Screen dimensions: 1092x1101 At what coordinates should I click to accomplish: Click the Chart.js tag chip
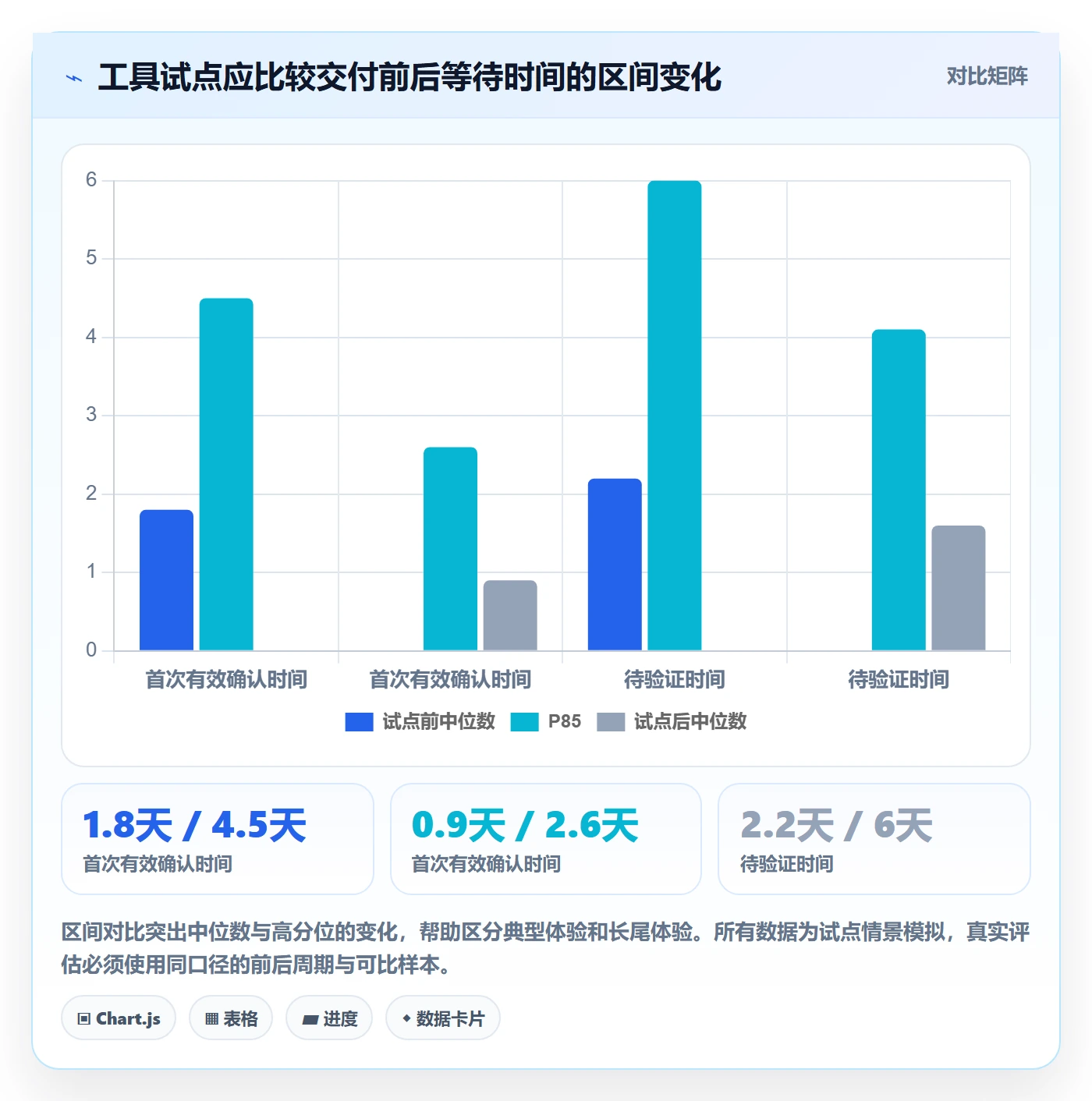pos(119,1018)
